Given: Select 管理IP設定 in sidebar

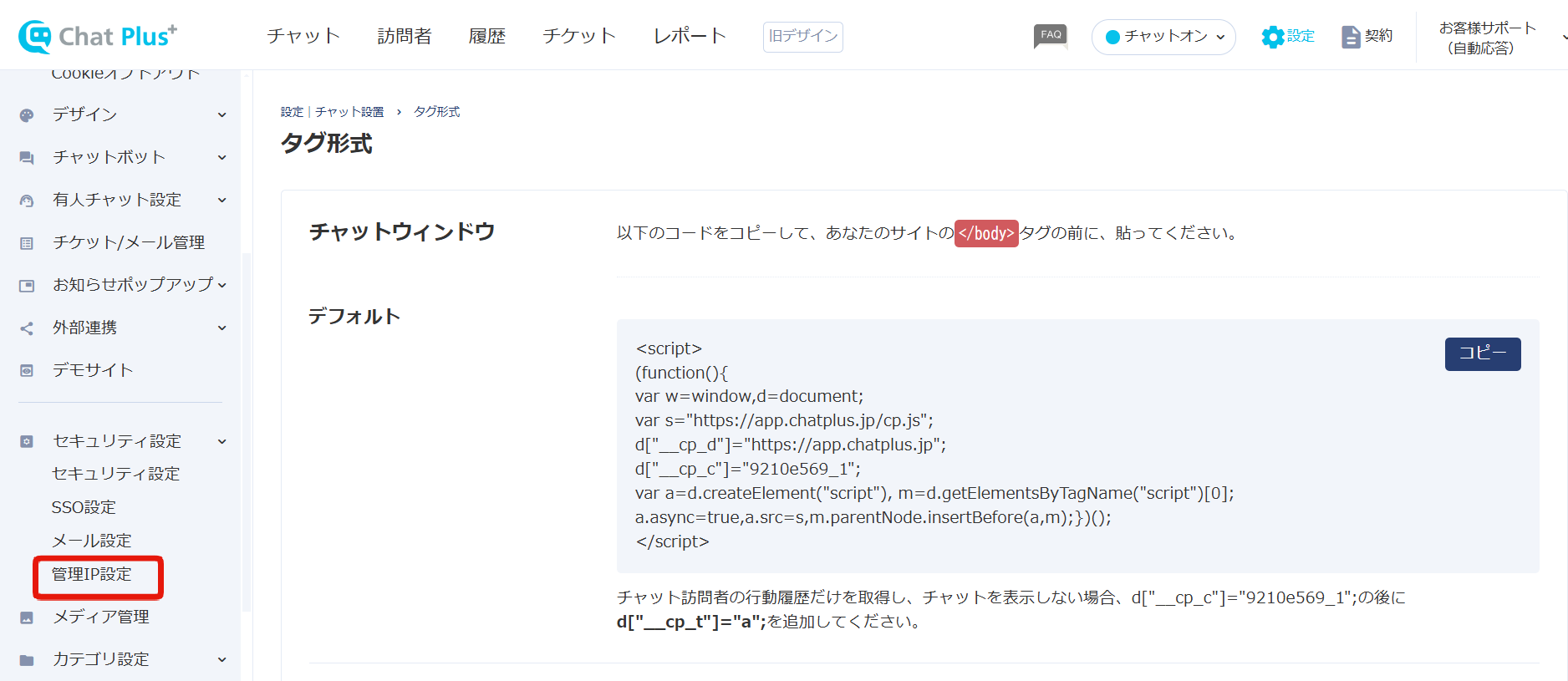Looking at the screenshot, I should 92,574.
